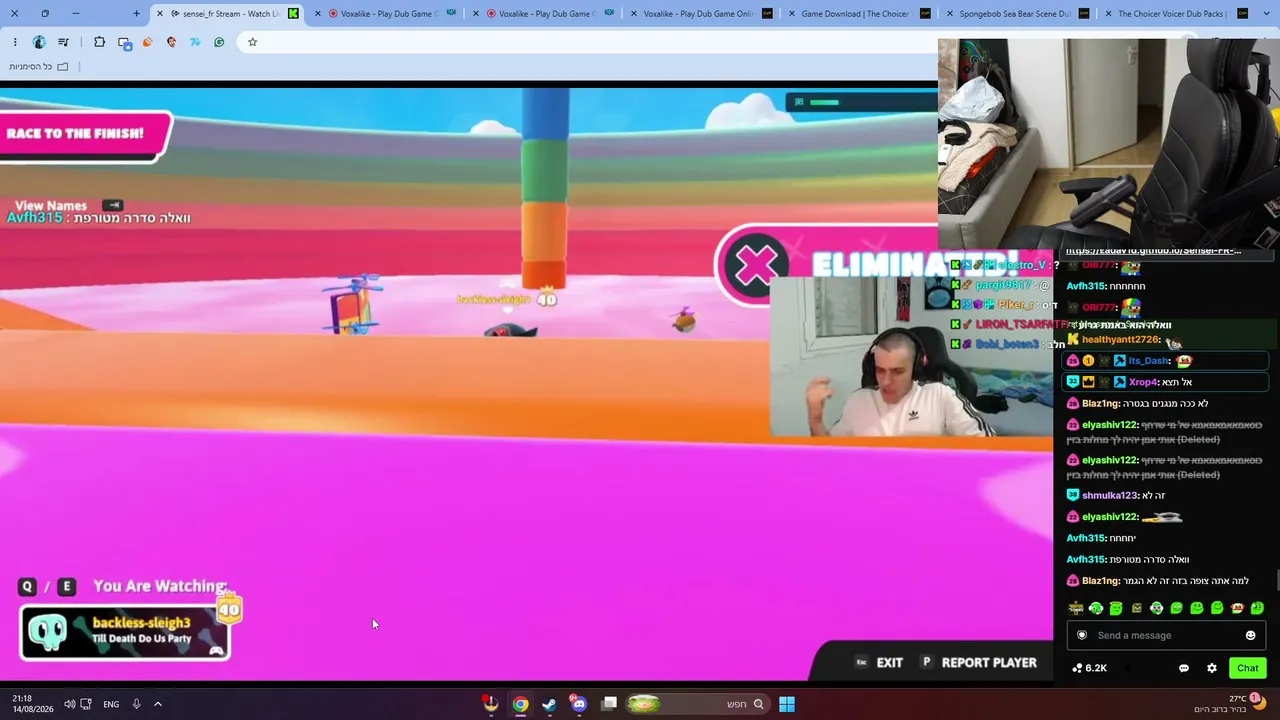Open the Chrome three-dot menu

(x=15, y=42)
